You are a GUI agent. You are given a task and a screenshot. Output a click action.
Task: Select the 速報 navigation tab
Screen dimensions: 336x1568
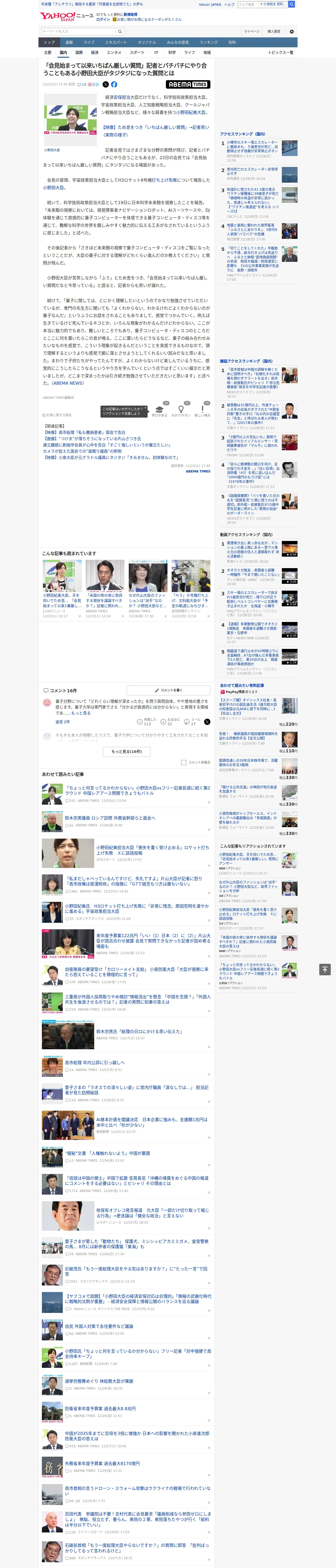pos(69,43)
